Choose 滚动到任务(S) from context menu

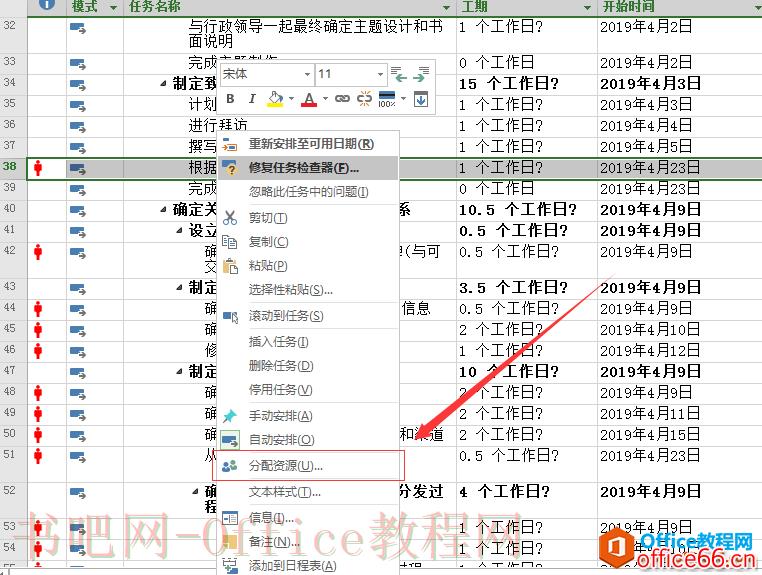pos(308,316)
